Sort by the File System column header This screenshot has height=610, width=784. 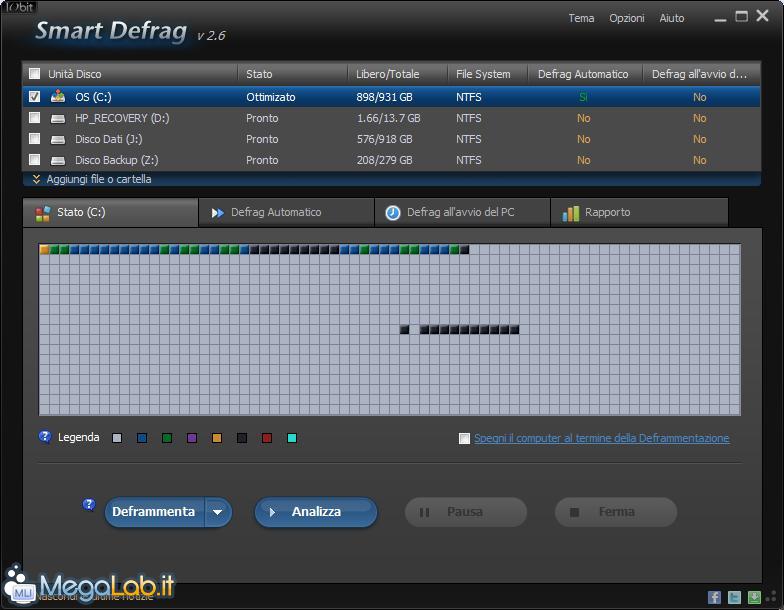pyautogui.click(x=488, y=74)
